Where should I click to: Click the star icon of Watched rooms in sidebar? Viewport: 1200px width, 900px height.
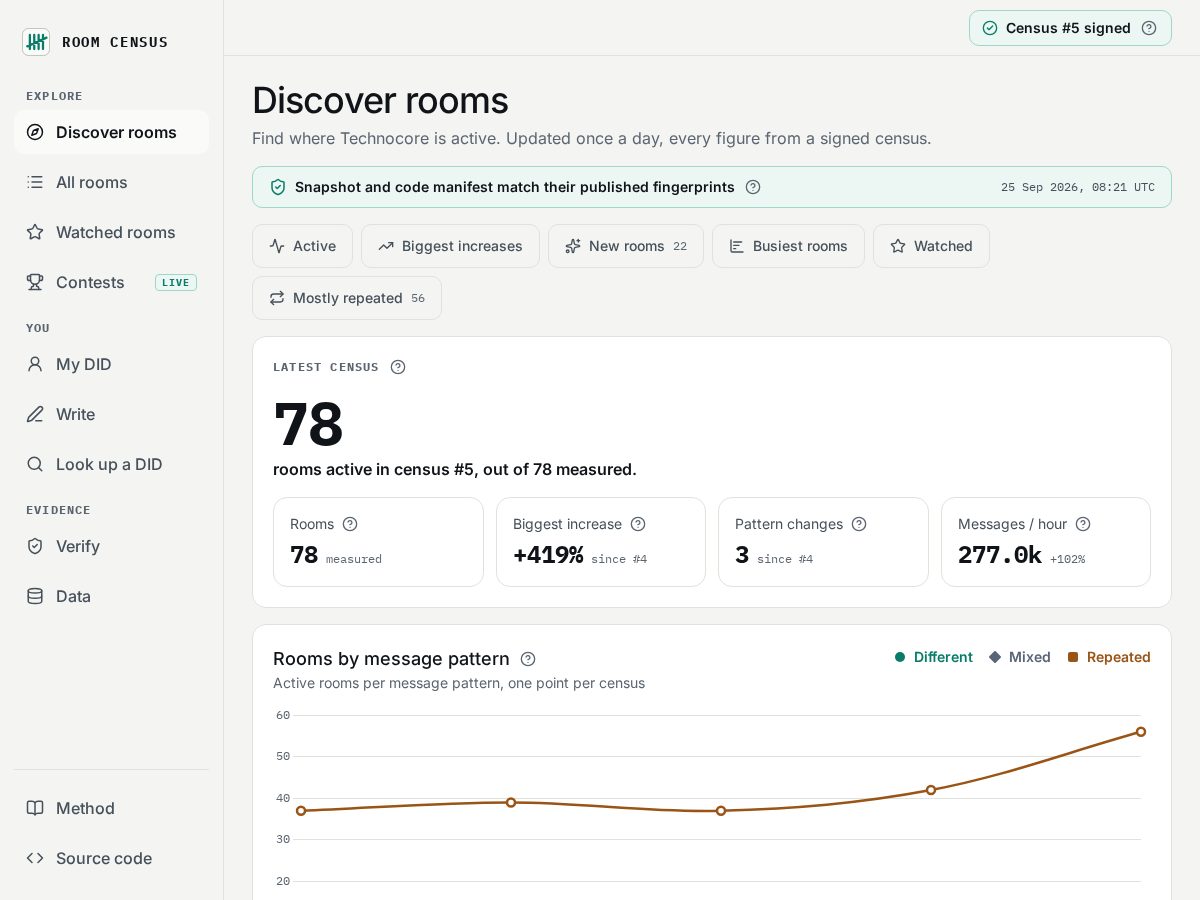click(35, 232)
